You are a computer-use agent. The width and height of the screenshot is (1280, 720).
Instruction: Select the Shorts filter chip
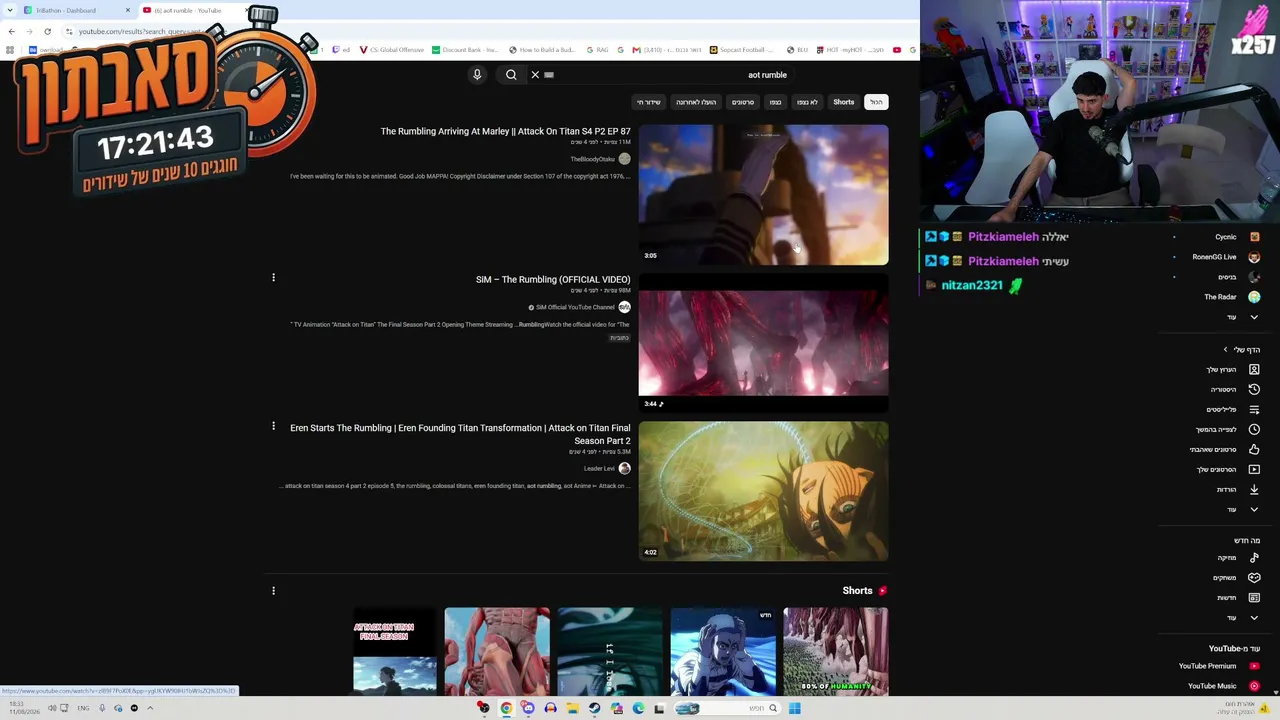[844, 102]
